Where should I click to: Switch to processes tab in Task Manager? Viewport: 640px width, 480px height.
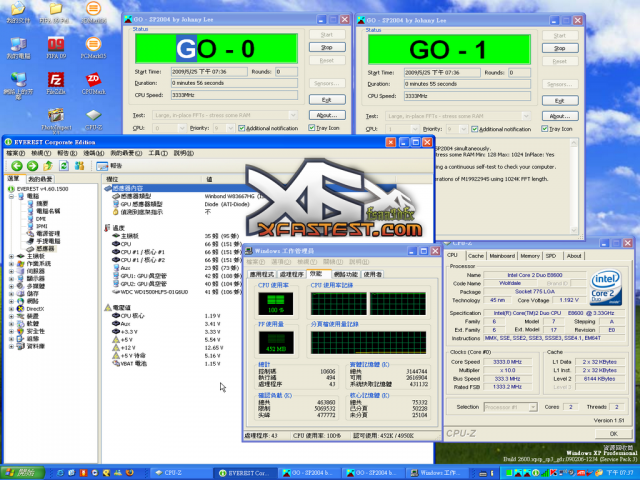[291, 274]
